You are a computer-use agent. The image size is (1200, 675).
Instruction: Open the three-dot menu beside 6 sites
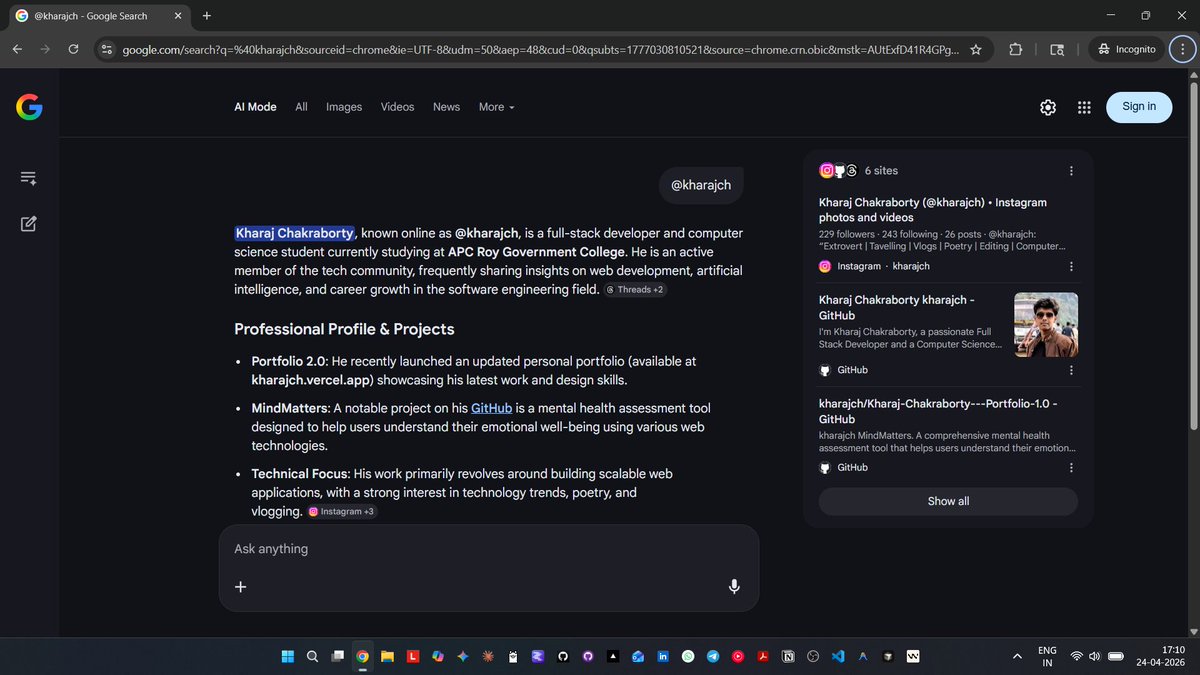pyautogui.click(x=1071, y=170)
